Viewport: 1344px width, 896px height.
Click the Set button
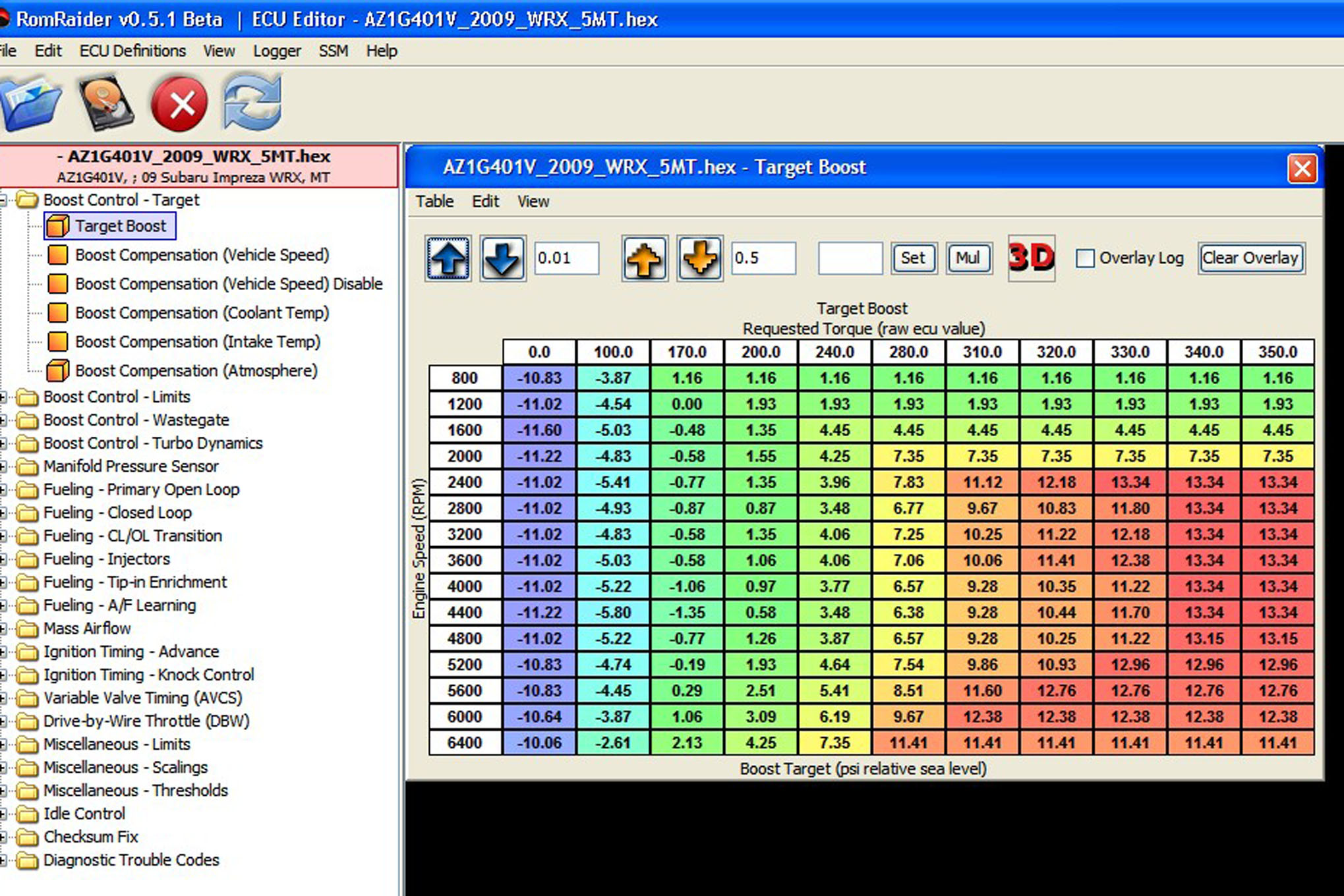[x=914, y=258]
